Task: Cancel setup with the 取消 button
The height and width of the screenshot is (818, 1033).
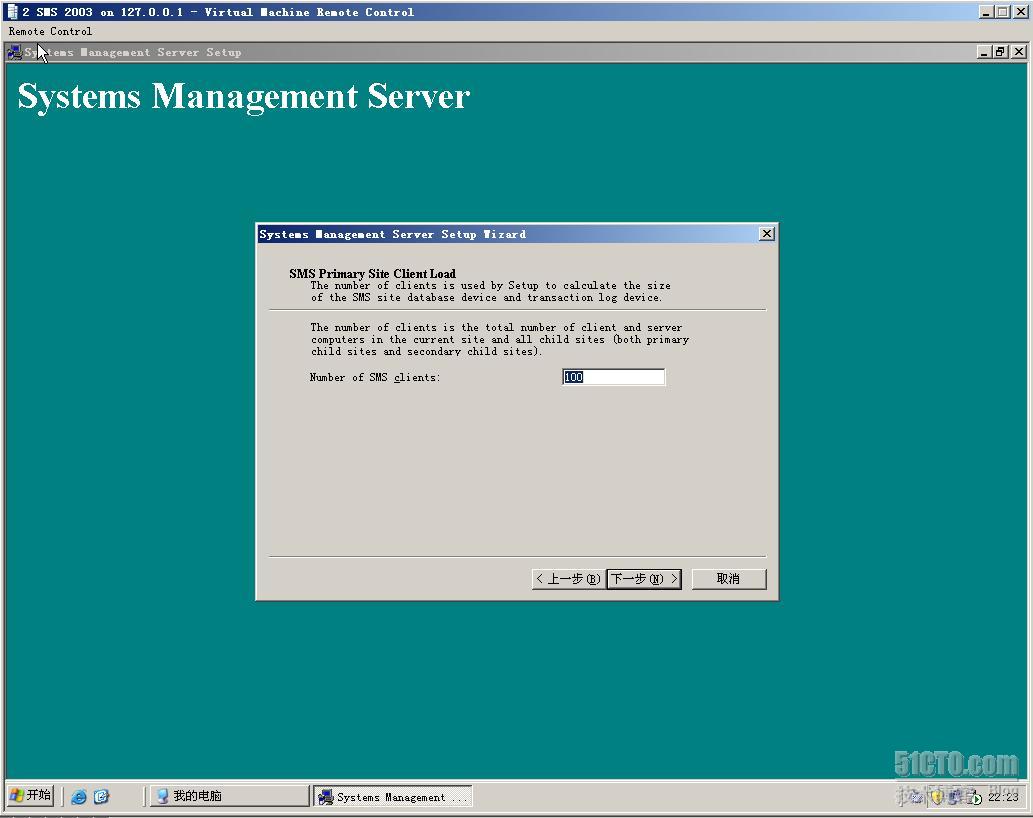Action: [729, 579]
